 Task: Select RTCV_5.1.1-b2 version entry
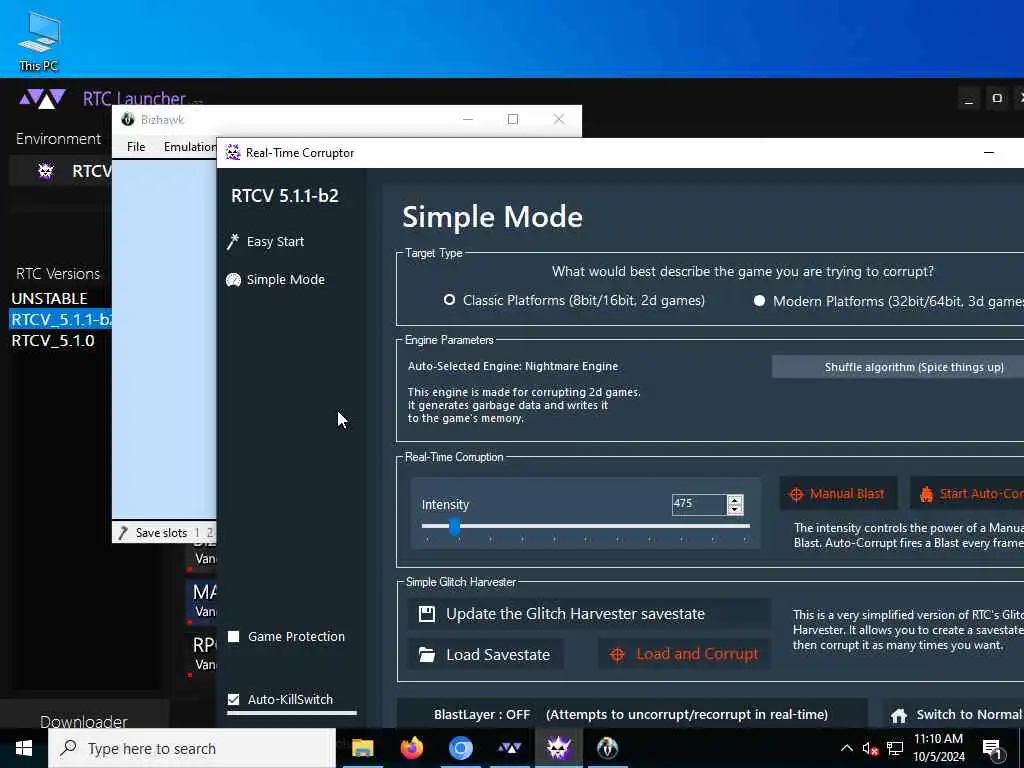61,319
